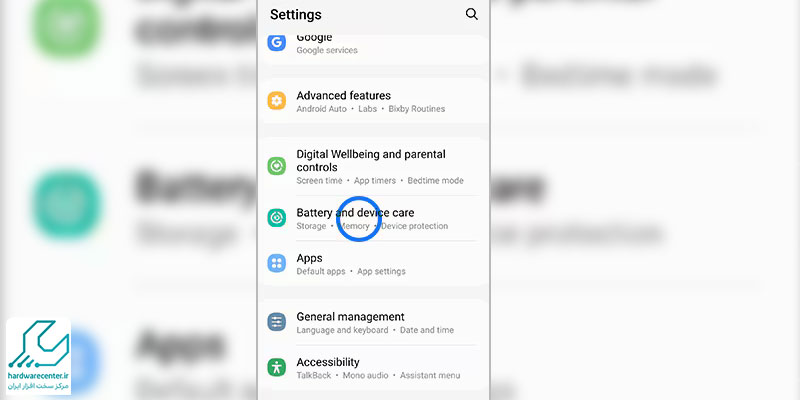
Task: Tap the blue Apps four-dot icon
Action: click(277, 263)
